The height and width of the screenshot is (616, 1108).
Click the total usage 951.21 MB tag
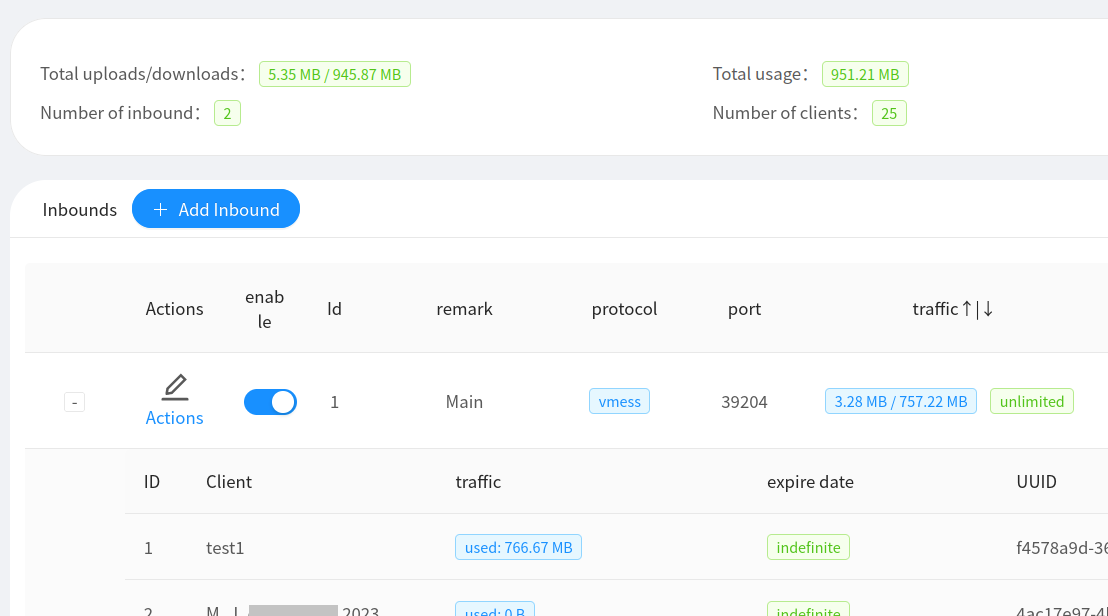click(865, 74)
